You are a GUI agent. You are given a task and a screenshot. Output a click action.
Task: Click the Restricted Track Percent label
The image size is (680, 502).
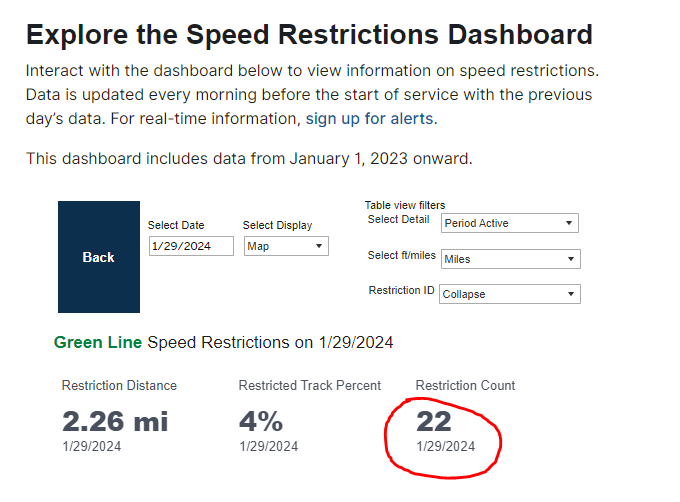[x=309, y=386]
